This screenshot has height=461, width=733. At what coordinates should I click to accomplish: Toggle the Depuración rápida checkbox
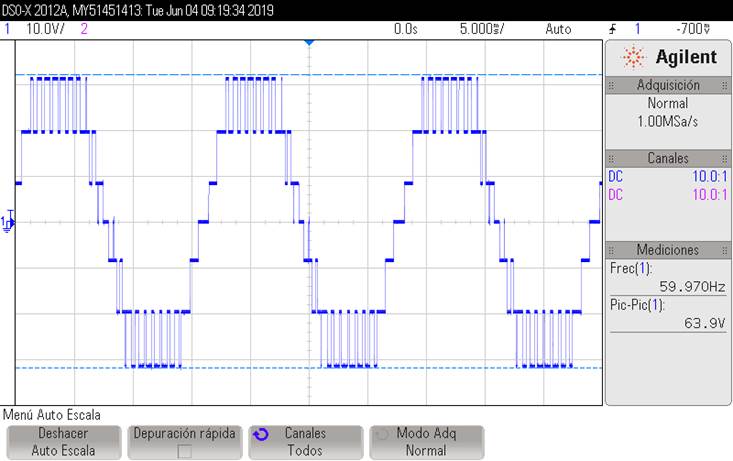(184, 451)
